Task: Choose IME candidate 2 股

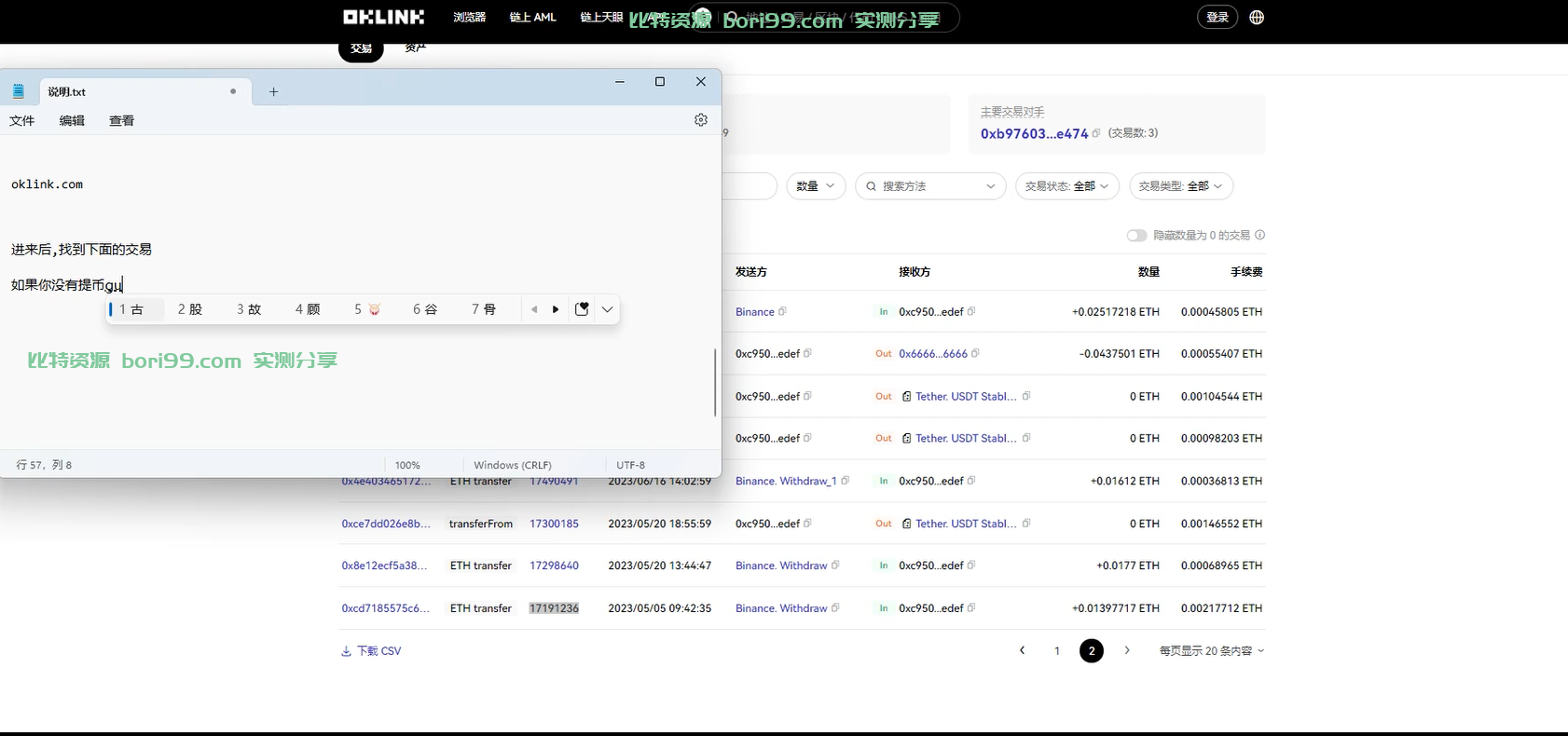Action: 190,309
